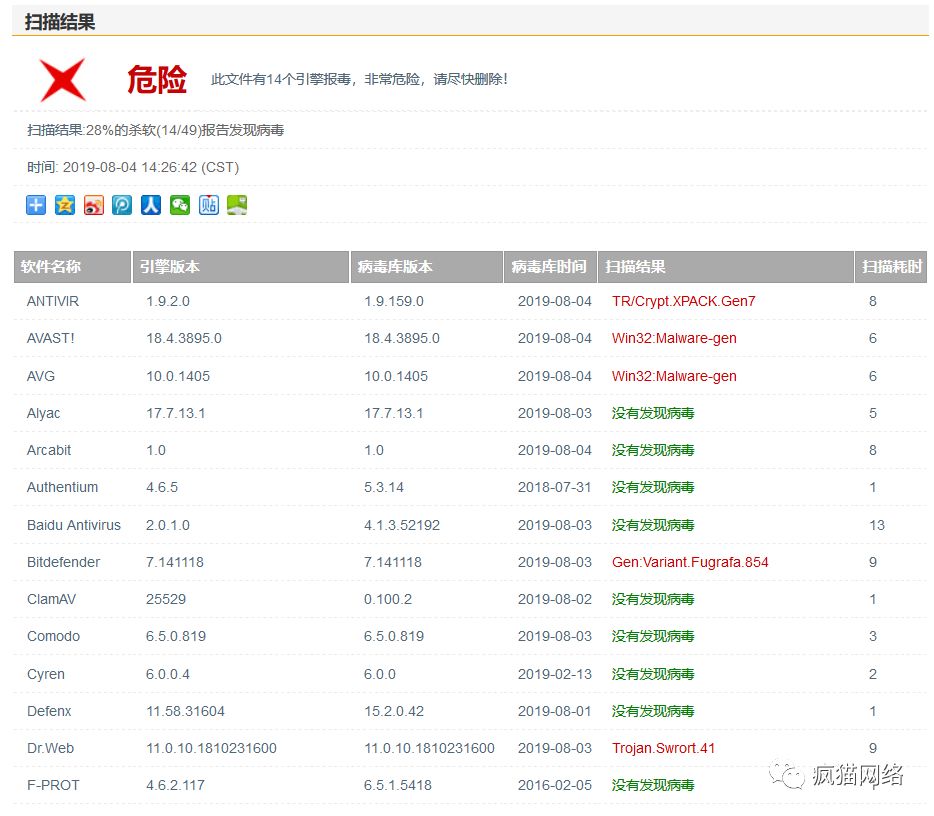Viewport: 934px width, 816px height.
Task: Select the ClamAV software name
Action: [x=51, y=599]
